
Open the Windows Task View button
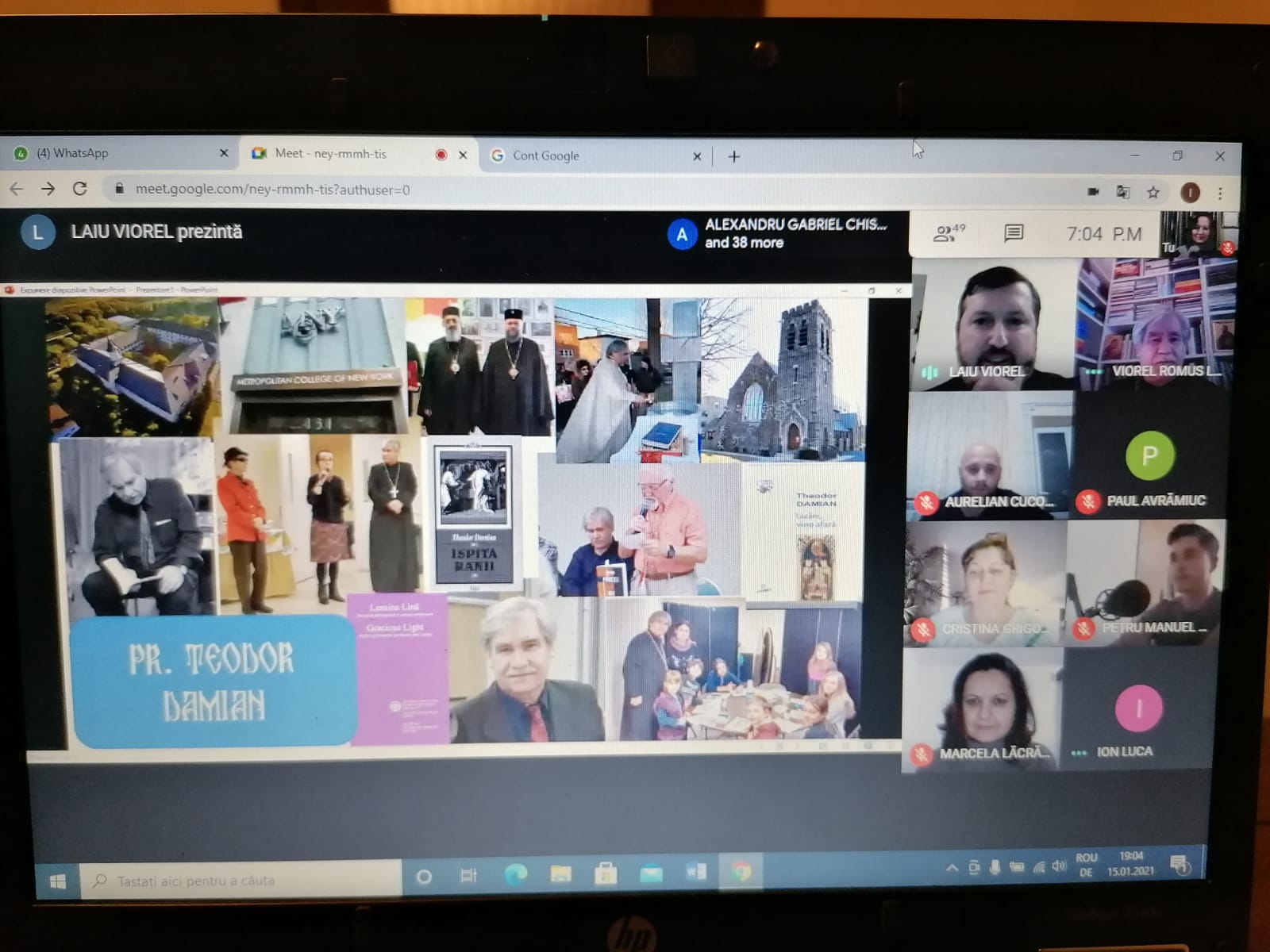tap(468, 875)
